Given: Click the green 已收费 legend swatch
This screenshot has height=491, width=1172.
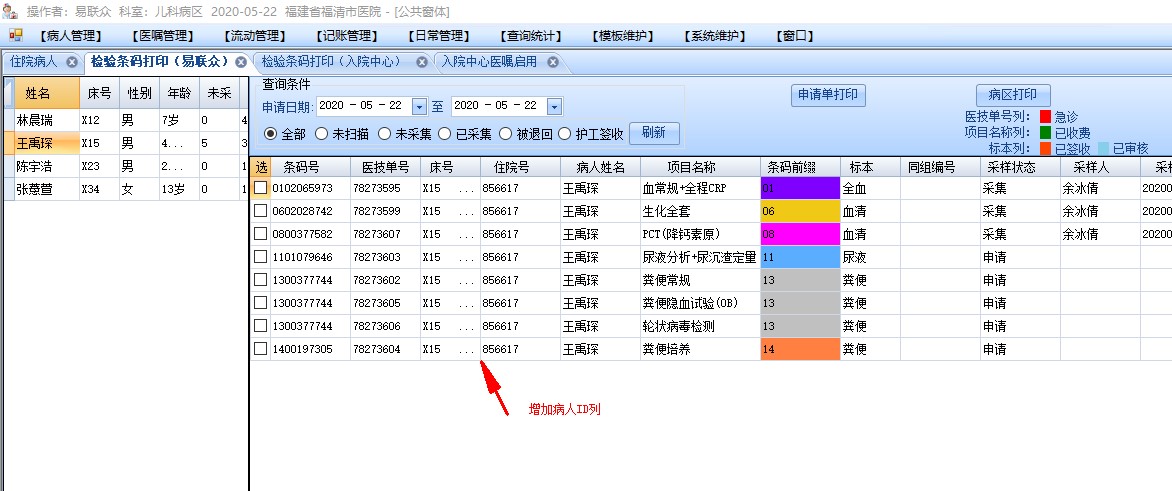Looking at the screenshot, I should tap(1045, 132).
